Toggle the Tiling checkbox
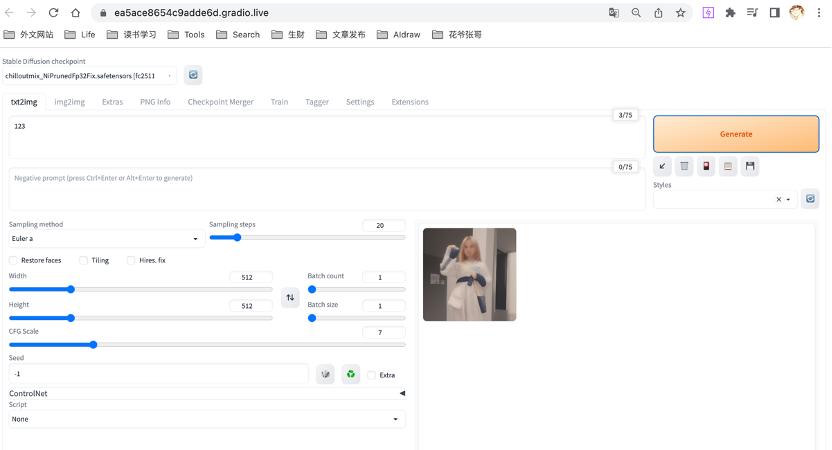The height and width of the screenshot is (450, 832). click(84, 260)
